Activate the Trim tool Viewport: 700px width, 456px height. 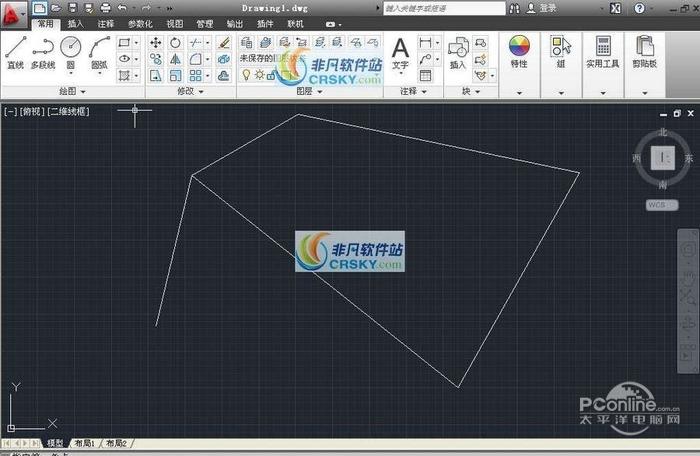(x=195, y=42)
